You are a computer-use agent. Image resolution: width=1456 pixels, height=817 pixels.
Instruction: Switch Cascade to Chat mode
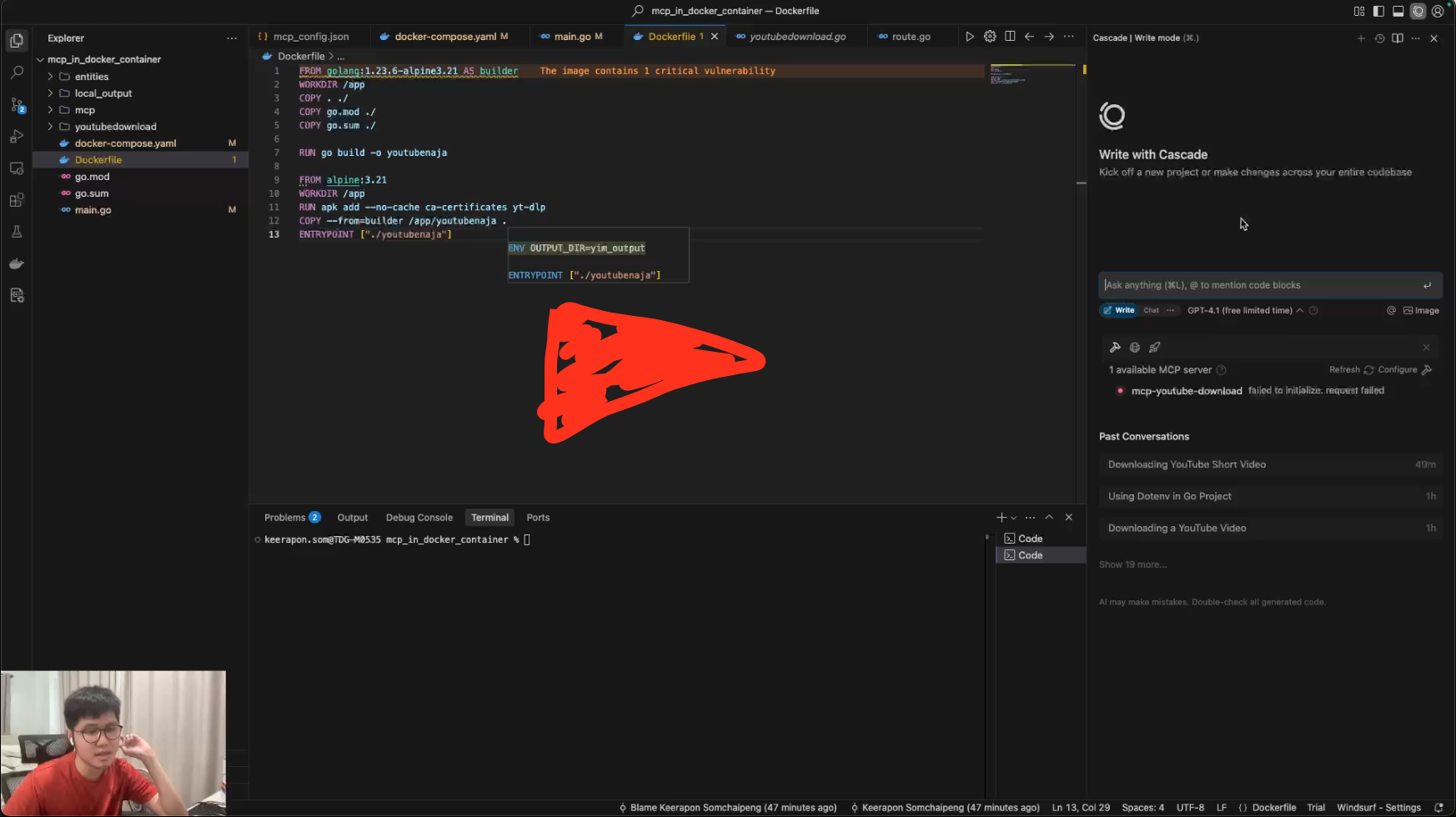pos(1151,311)
